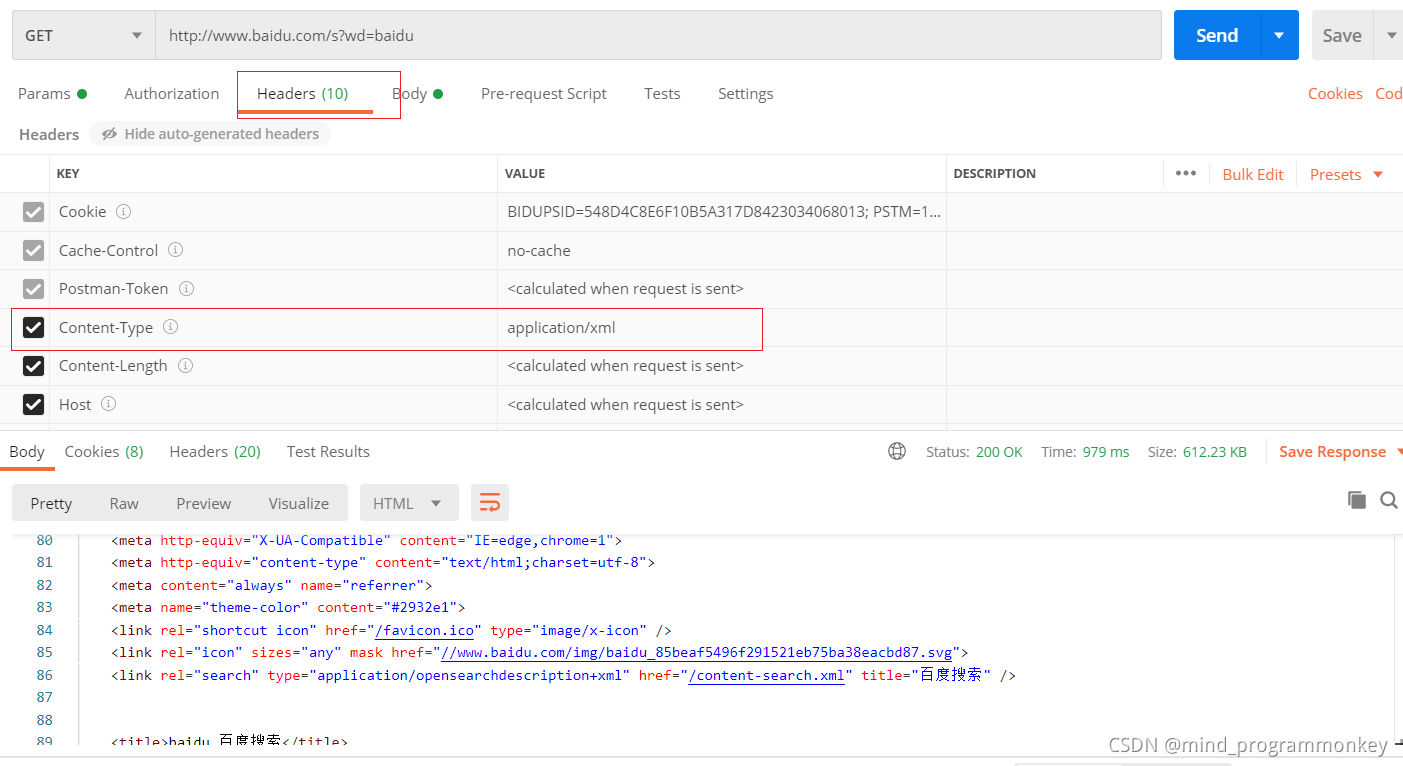
Task: Uncheck the Content-Type header checkbox
Action: pyautogui.click(x=33, y=327)
